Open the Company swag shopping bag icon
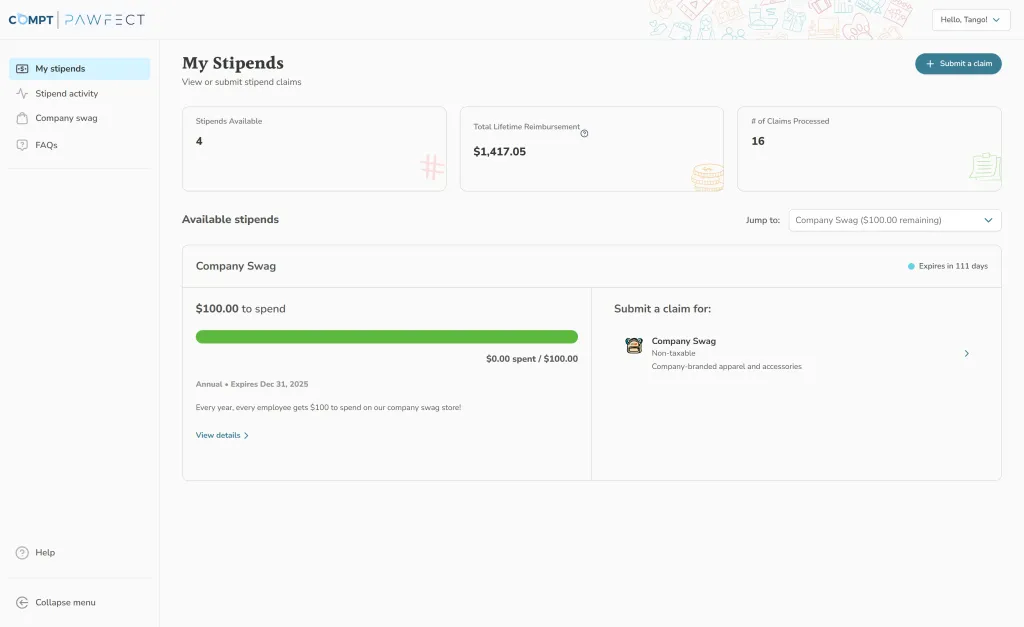The width and height of the screenshot is (1024, 627). point(22,118)
